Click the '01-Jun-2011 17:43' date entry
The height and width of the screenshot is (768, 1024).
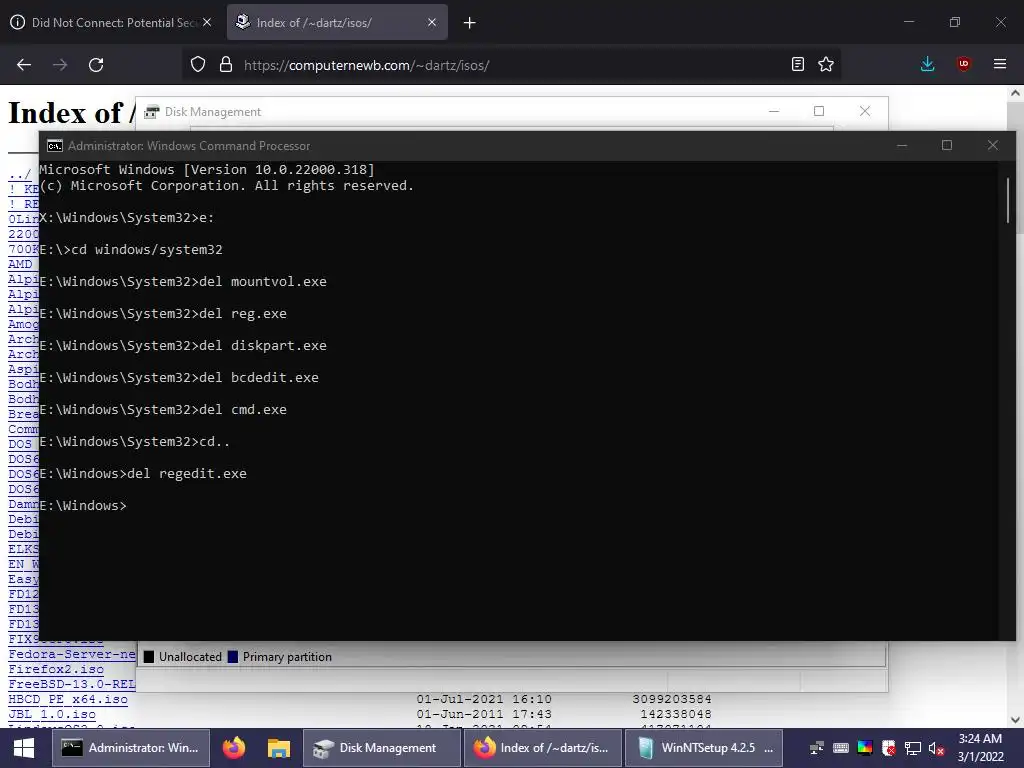point(484,714)
